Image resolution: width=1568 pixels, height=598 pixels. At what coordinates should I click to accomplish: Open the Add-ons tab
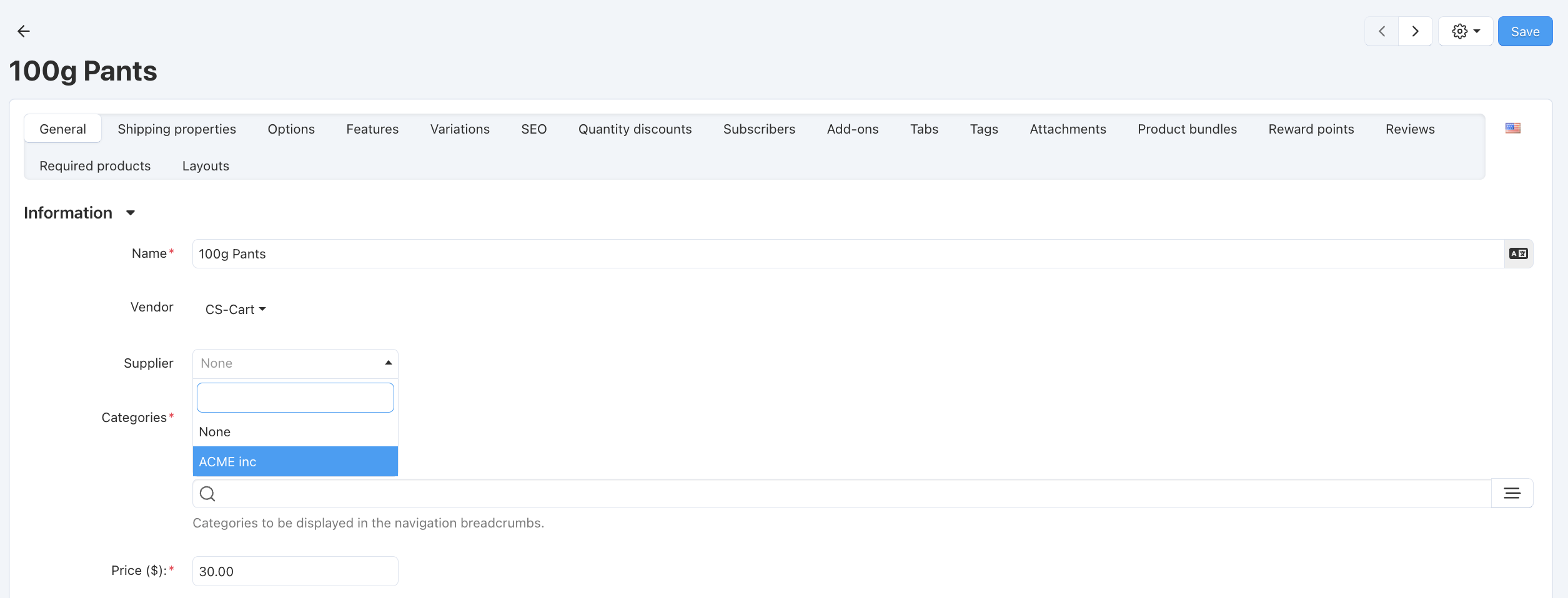pos(853,129)
